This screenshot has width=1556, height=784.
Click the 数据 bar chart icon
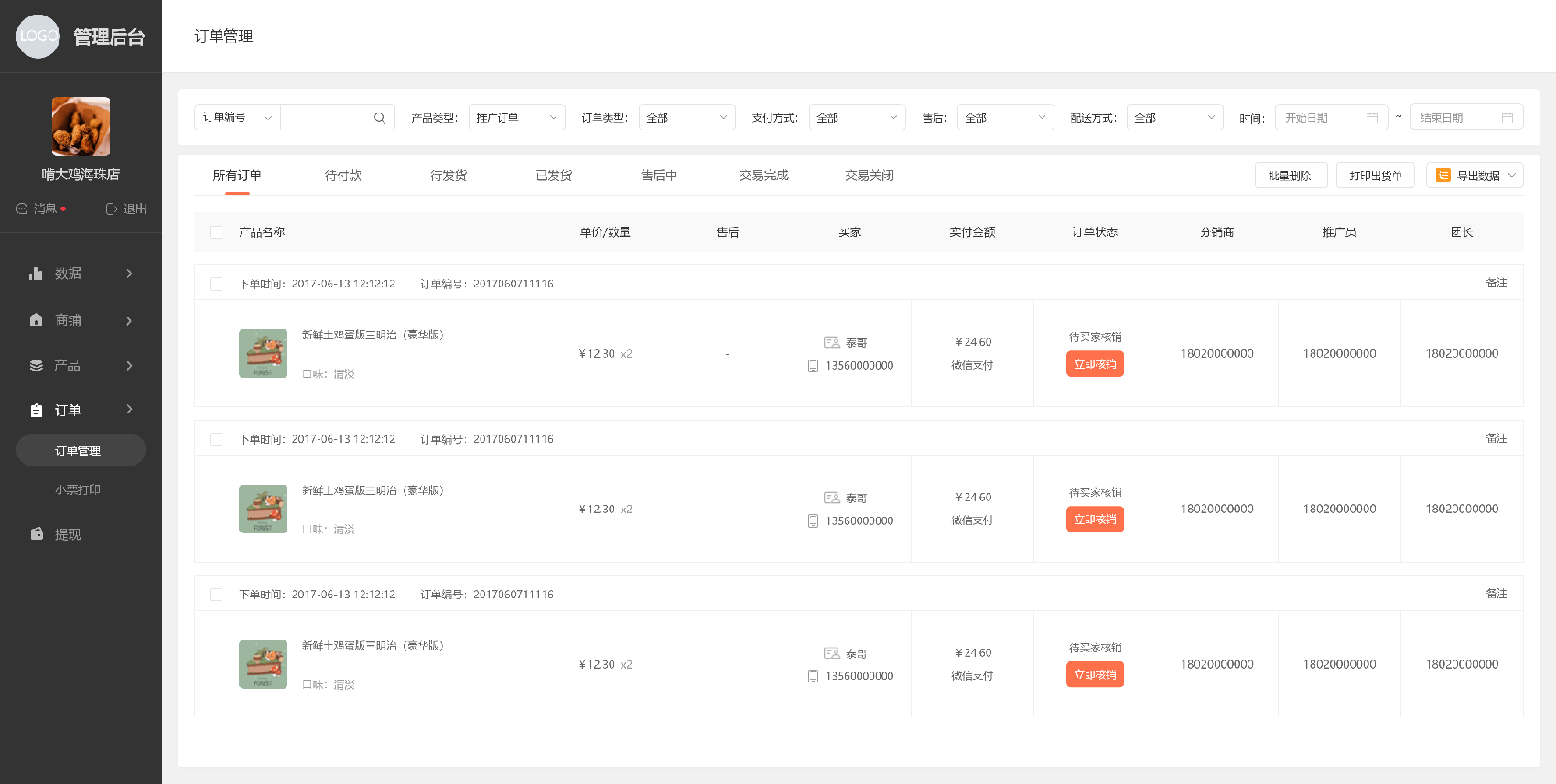(x=36, y=274)
